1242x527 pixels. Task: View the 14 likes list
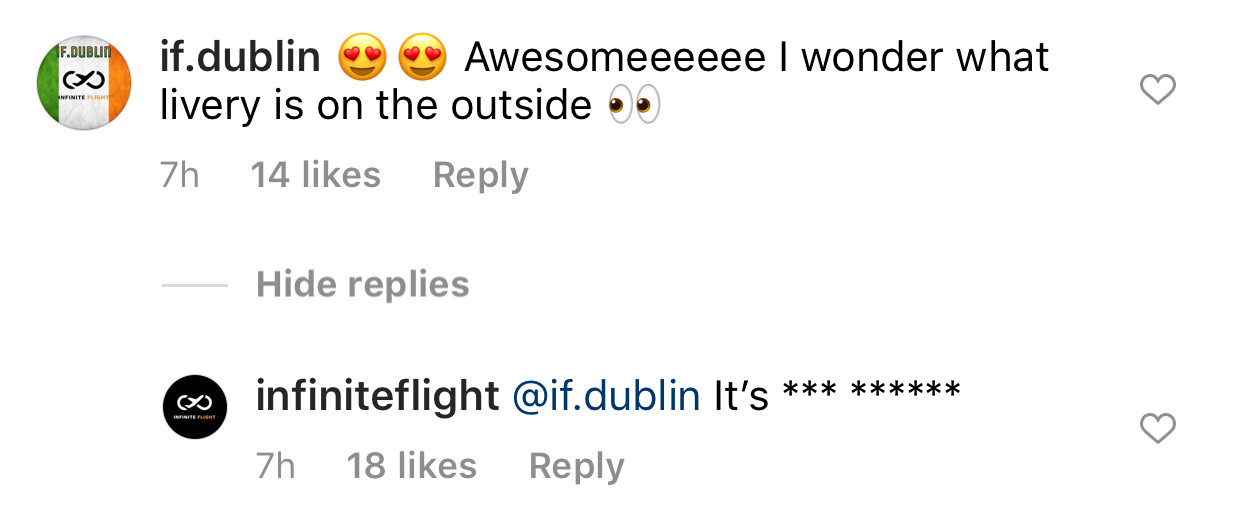[x=315, y=176]
